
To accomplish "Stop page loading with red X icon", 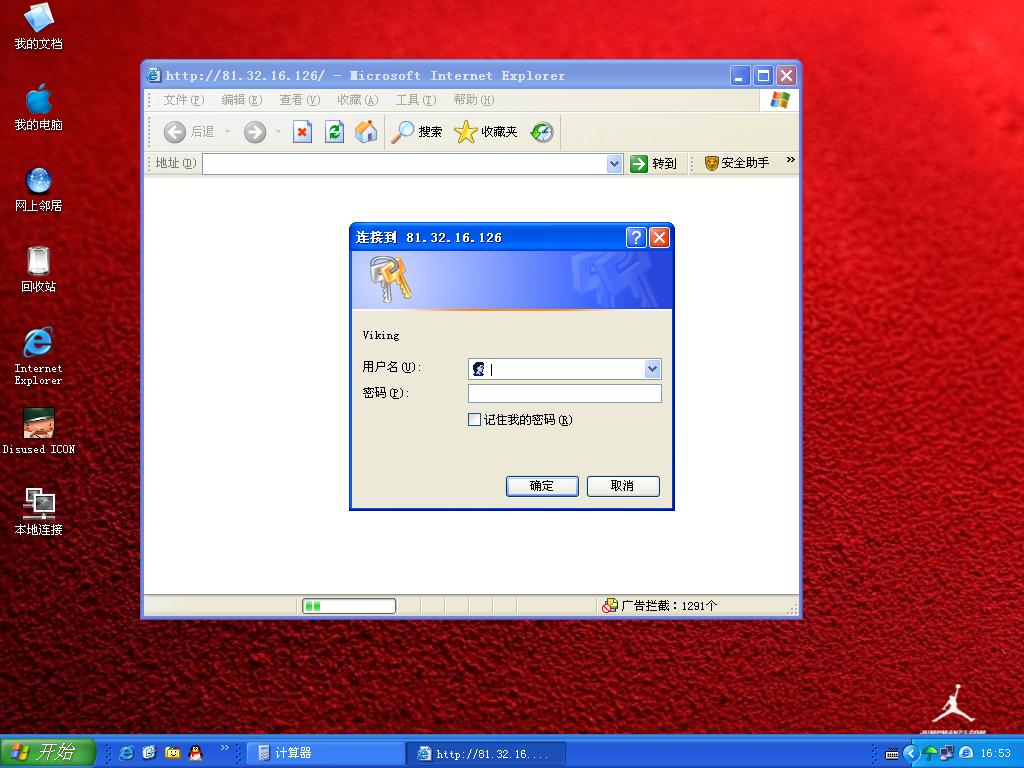I will coord(302,132).
